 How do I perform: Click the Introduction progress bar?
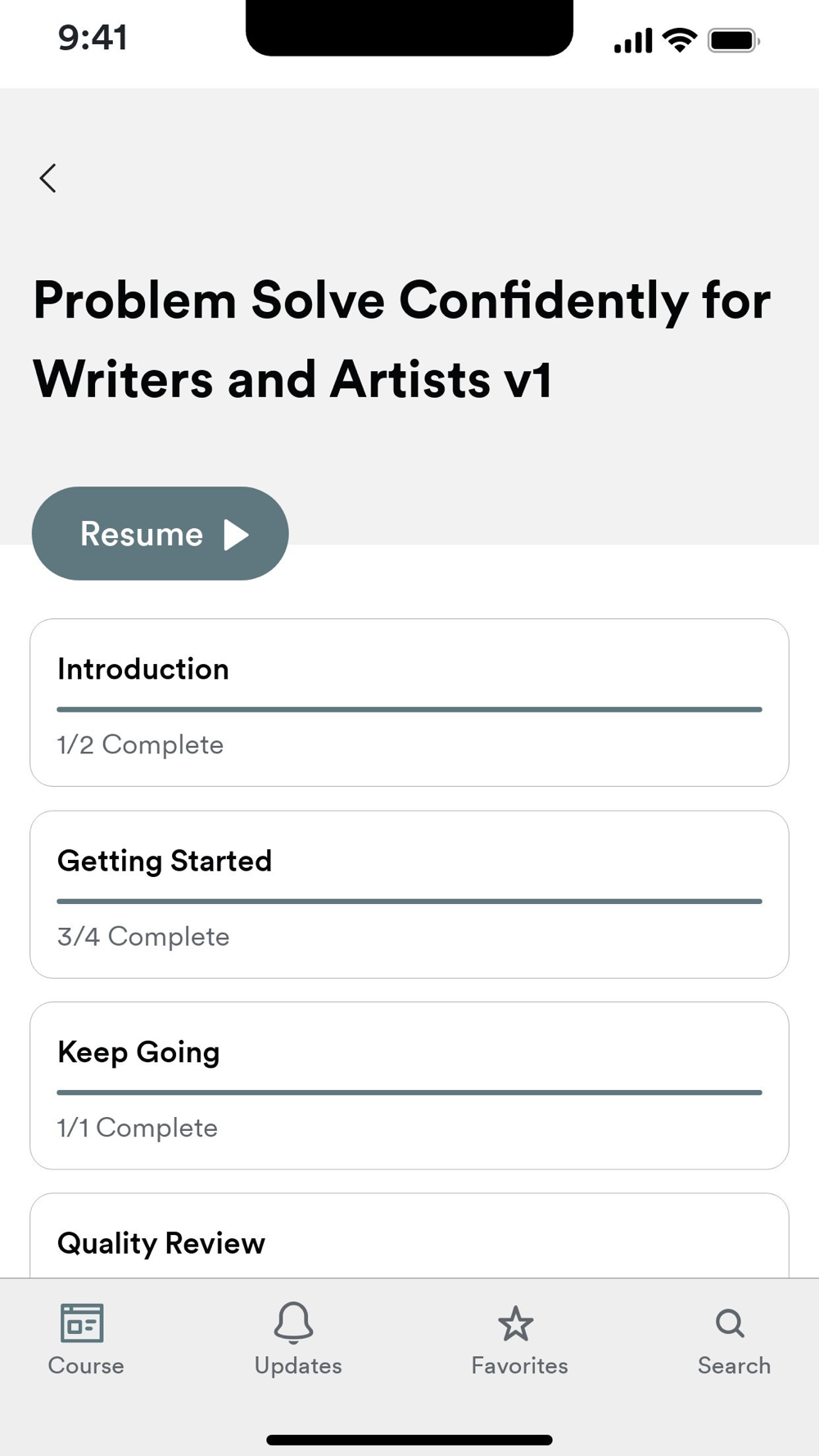coord(409,709)
